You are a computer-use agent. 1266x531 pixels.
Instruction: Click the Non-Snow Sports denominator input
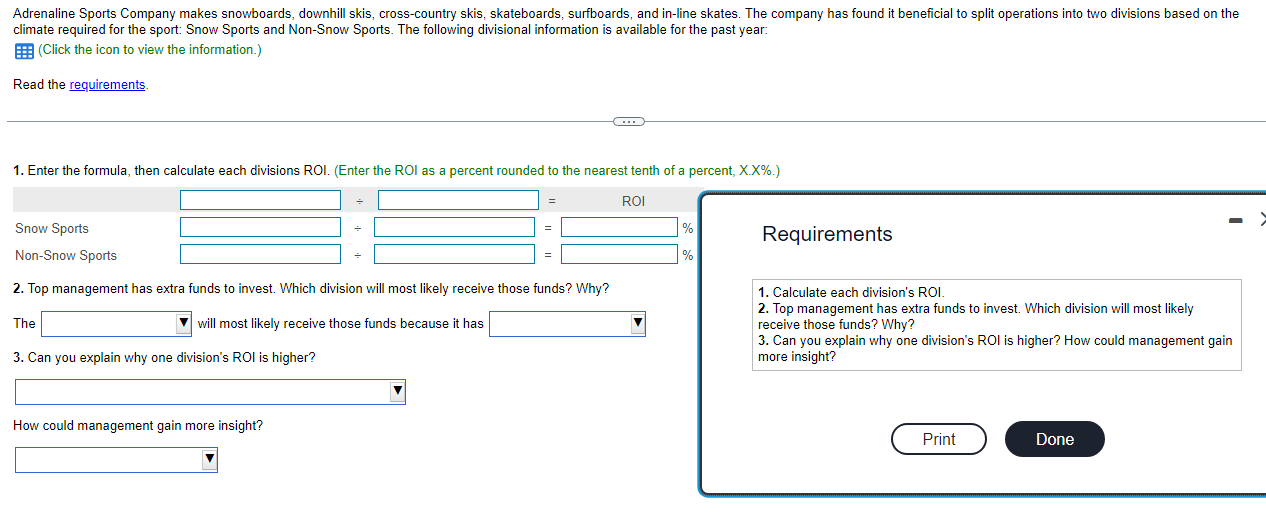[455, 255]
